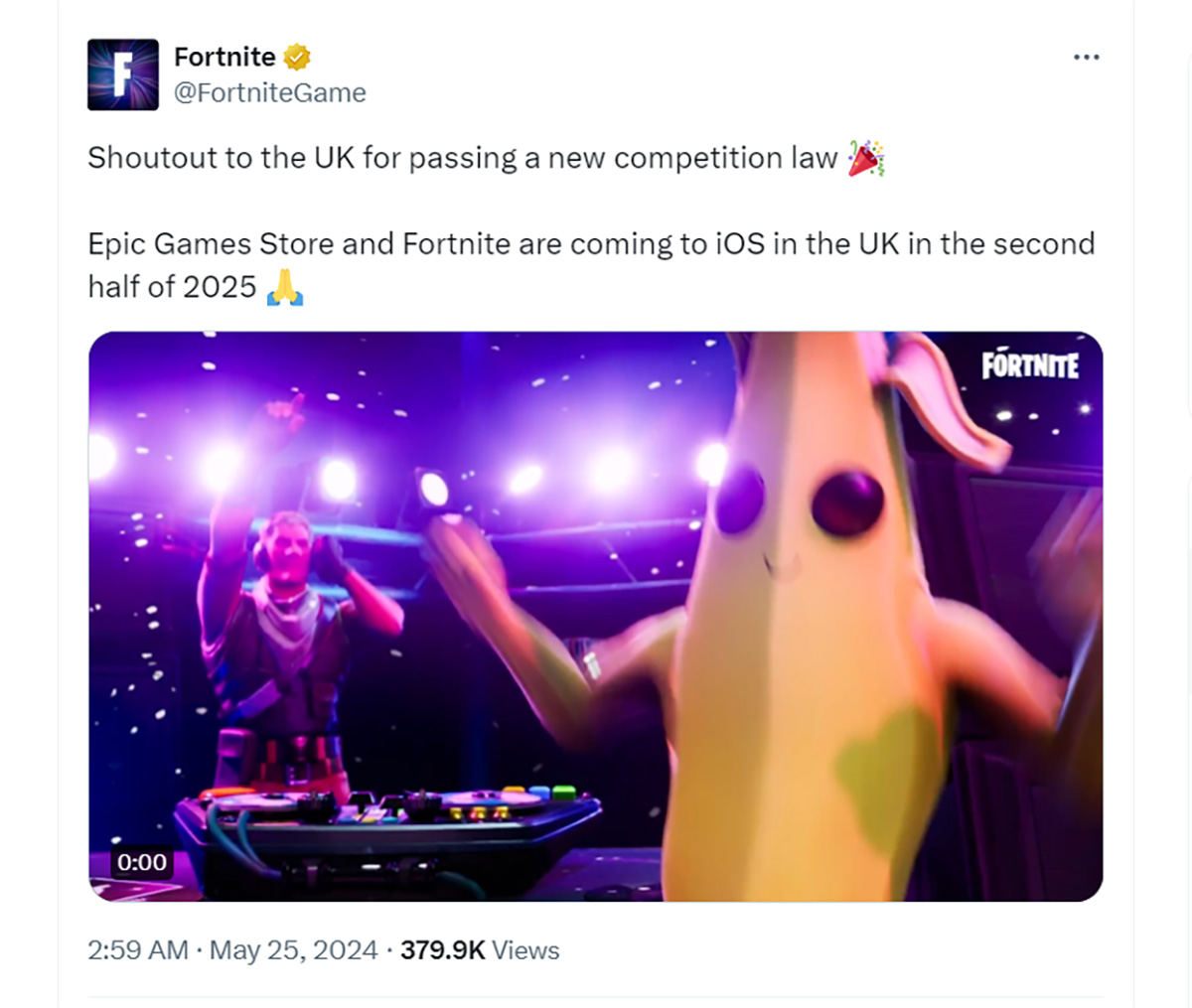Click the party popper emoji
The height and width of the screenshot is (1008, 1192).
tap(866, 159)
